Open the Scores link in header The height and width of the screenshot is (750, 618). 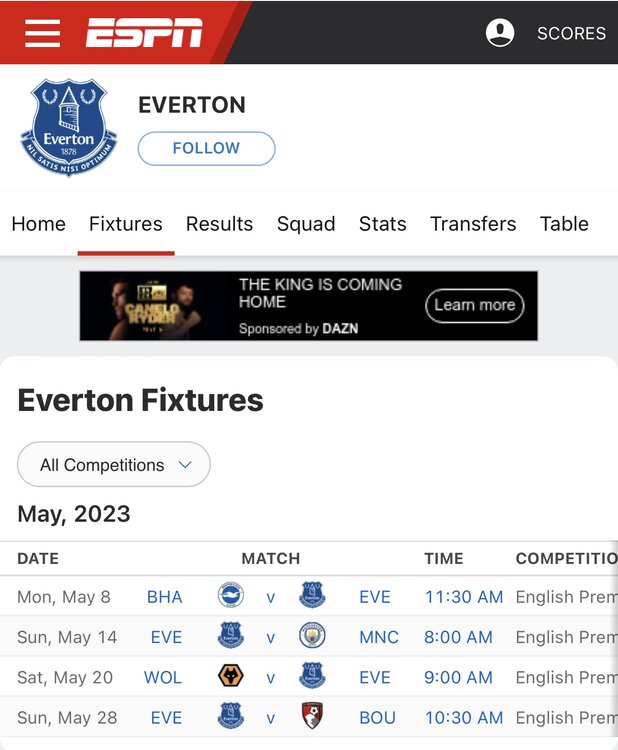[571, 33]
